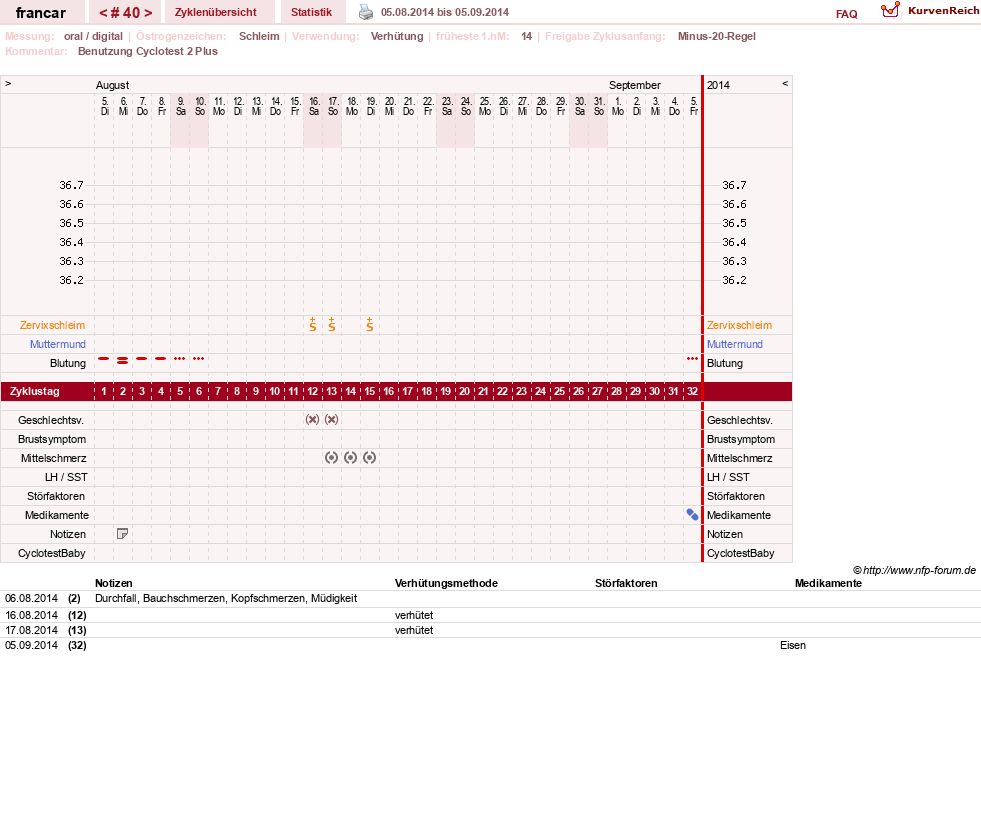Click the 'Benutzung Cyclotest 2 Plus' comment
The image size is (981, 822).
pos(148,51)
